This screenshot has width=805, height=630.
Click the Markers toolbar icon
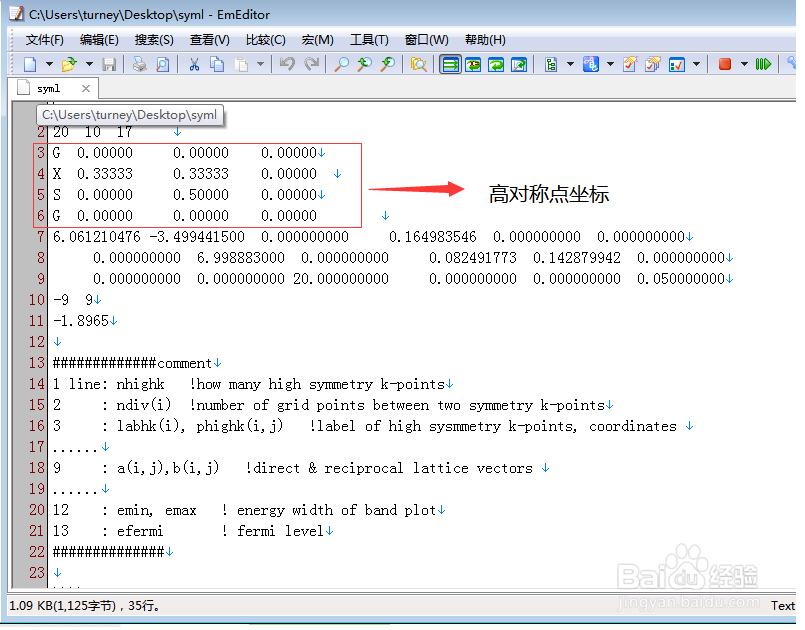591,64
